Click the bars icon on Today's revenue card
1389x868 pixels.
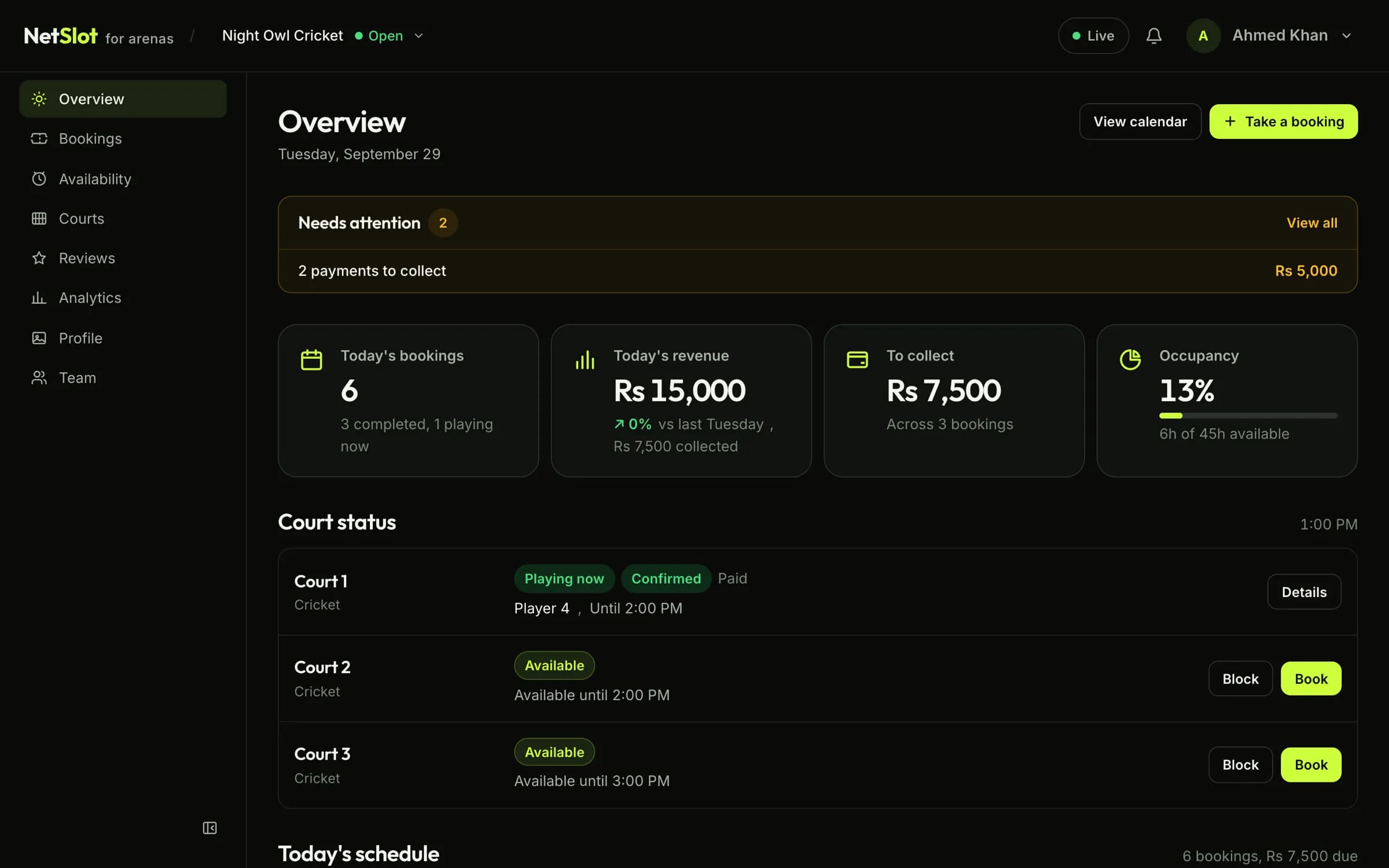pyautogui.click(x=585, y=359)
